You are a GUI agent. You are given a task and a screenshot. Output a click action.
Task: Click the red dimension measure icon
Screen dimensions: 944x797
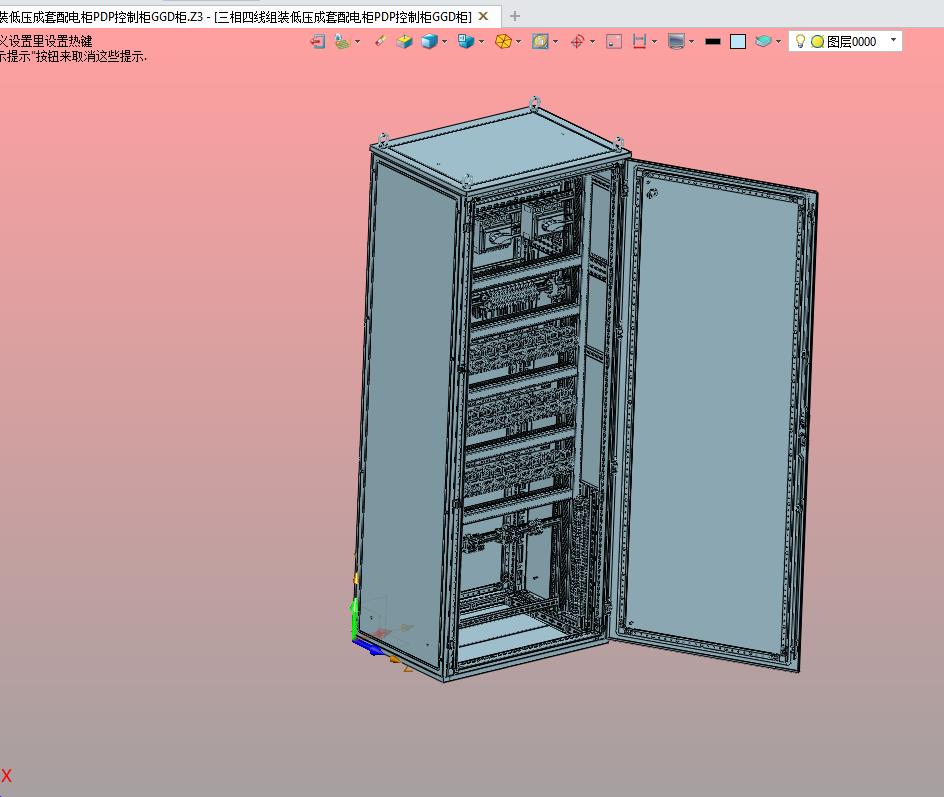(639, 42)
